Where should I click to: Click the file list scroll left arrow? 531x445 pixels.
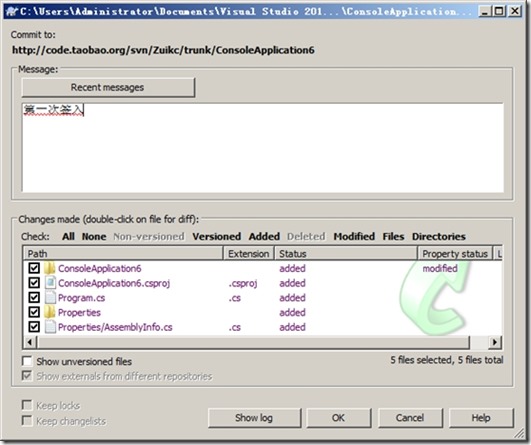coord(30,342)
